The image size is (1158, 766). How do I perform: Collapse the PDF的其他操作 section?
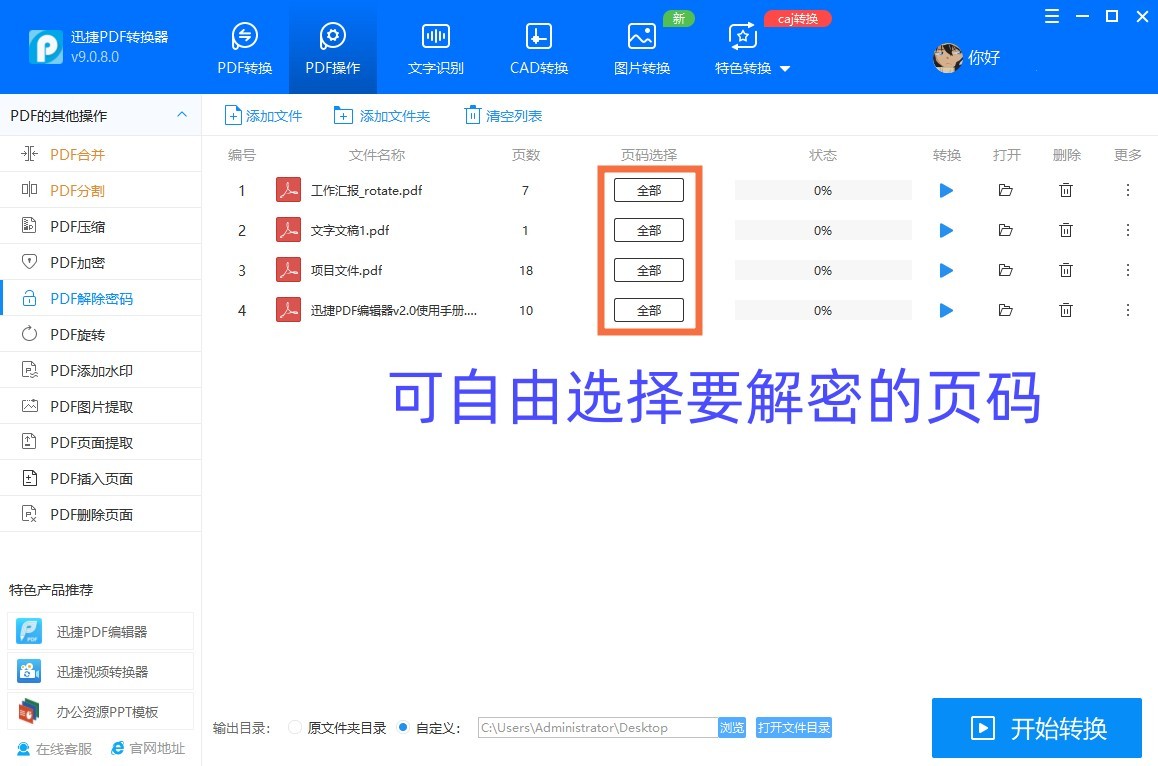[182, 114]
